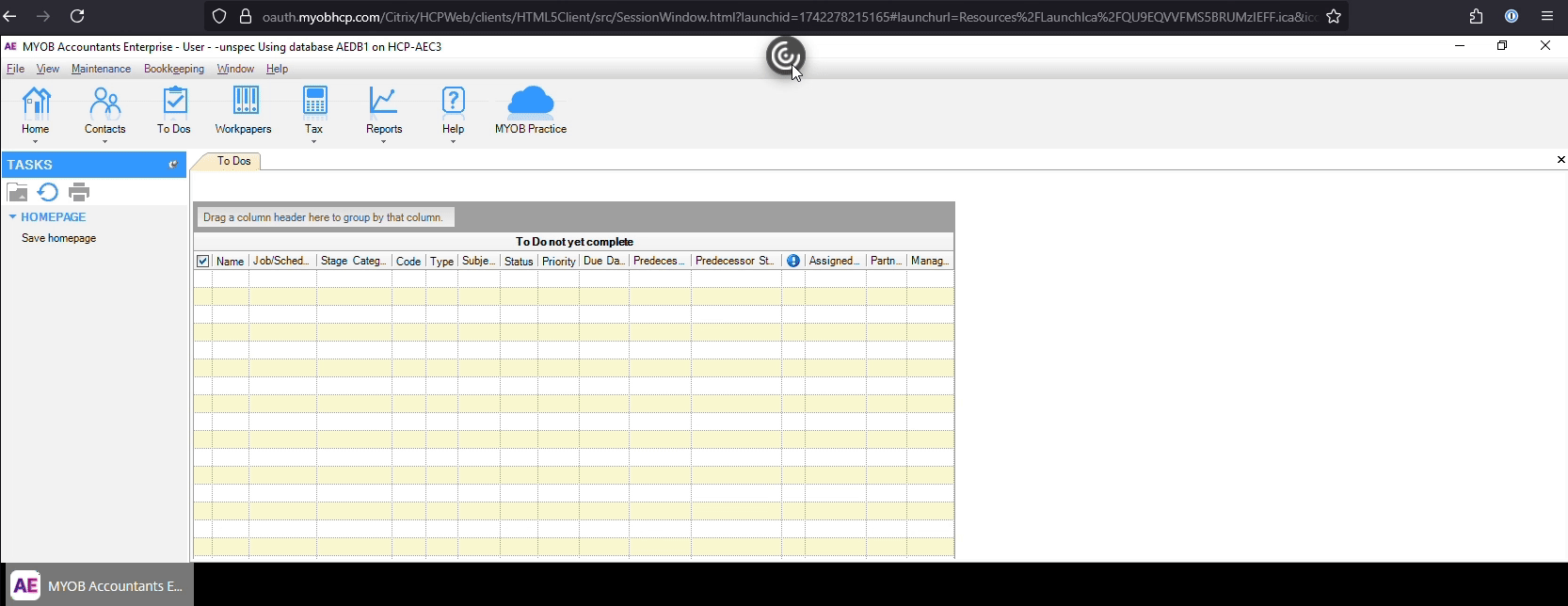Click the folder icon in Tasks panel

coord(17,193)
